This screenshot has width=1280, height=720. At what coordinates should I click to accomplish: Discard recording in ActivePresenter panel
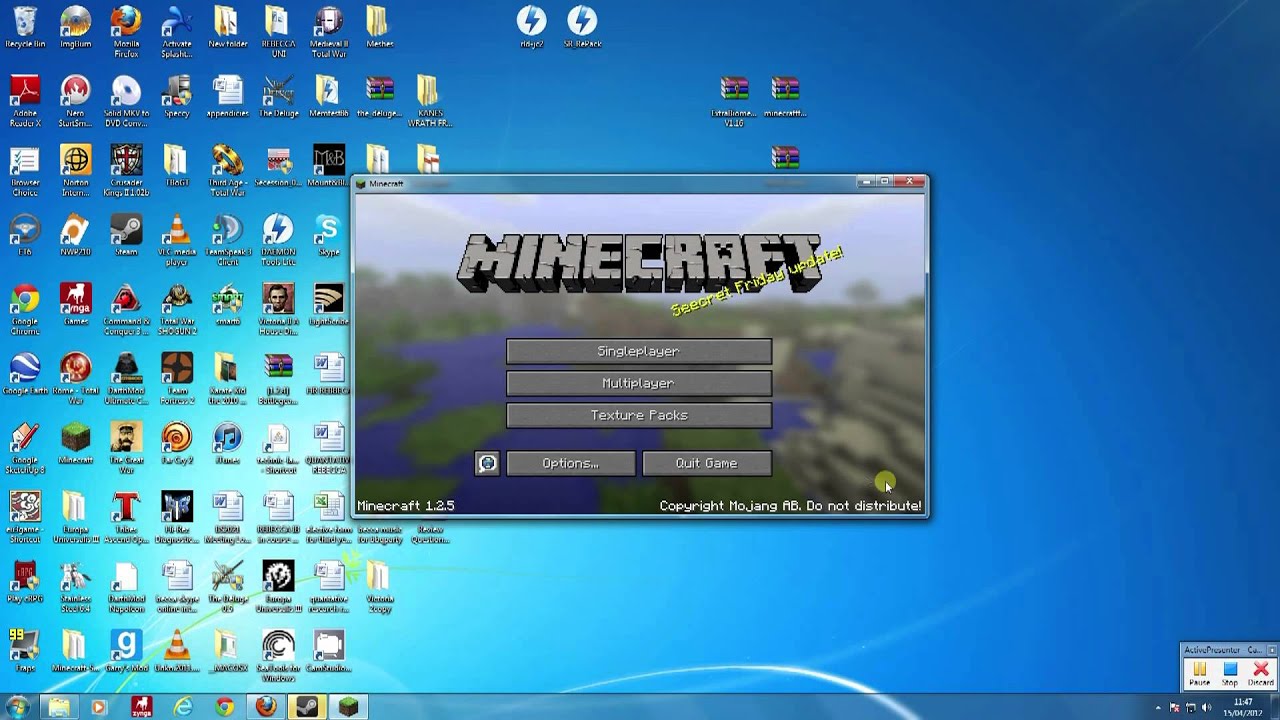pyautogui.click(x=1260, y=672)
